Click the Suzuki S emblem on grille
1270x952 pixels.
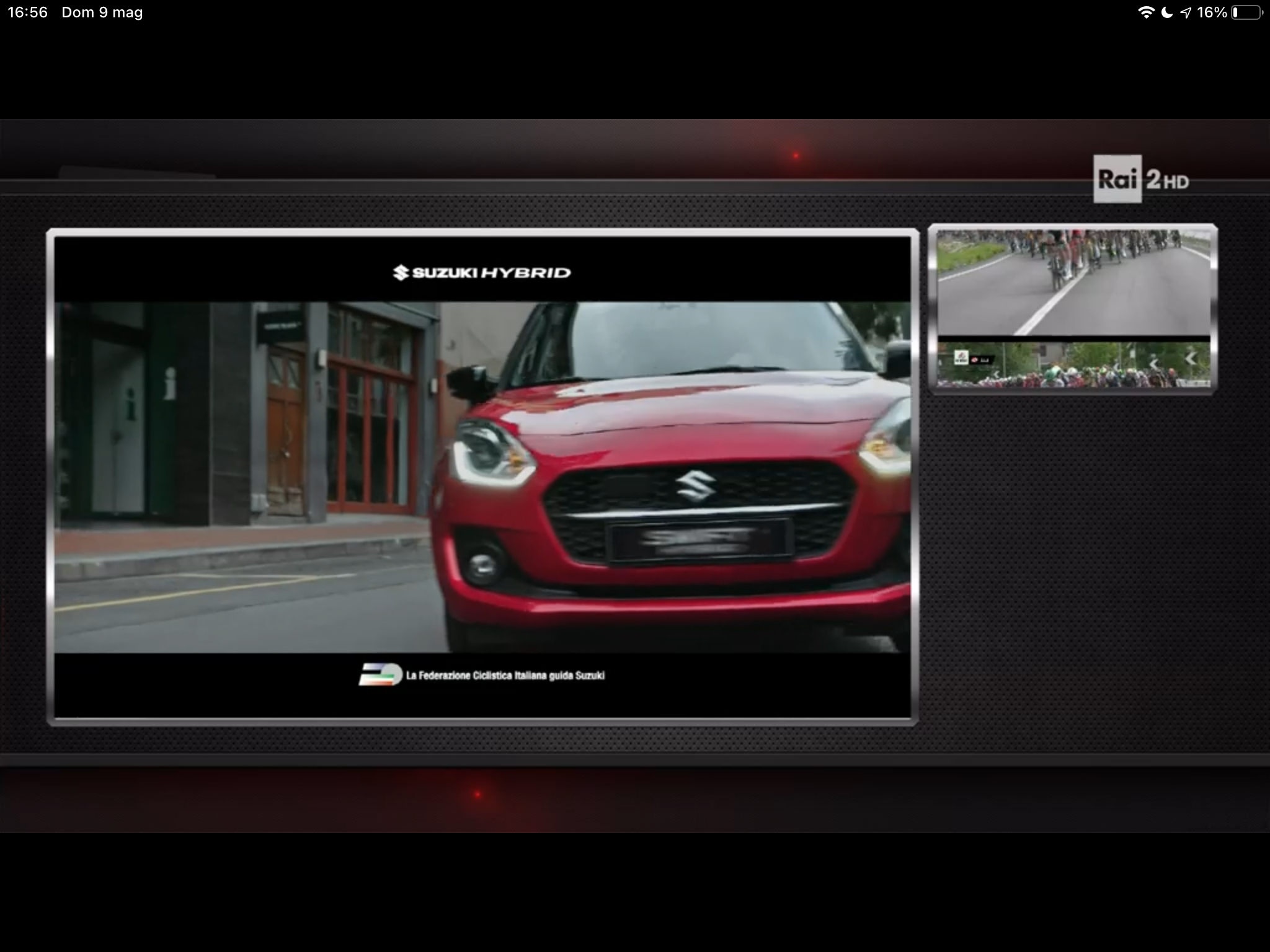pyautogui.click(x=696, y=485)
